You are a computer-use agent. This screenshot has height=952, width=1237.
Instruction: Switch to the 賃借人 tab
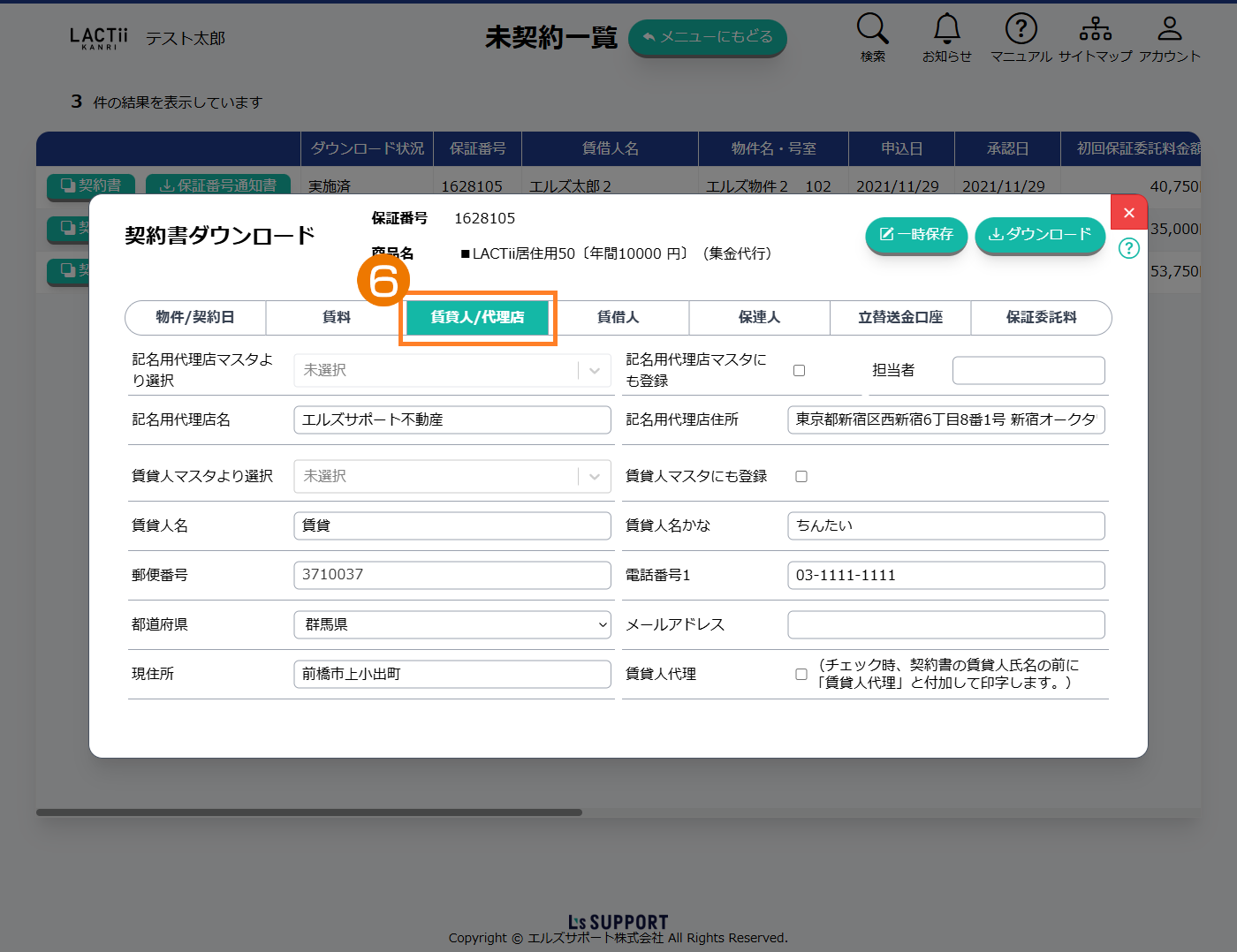(x=618, y=317)
